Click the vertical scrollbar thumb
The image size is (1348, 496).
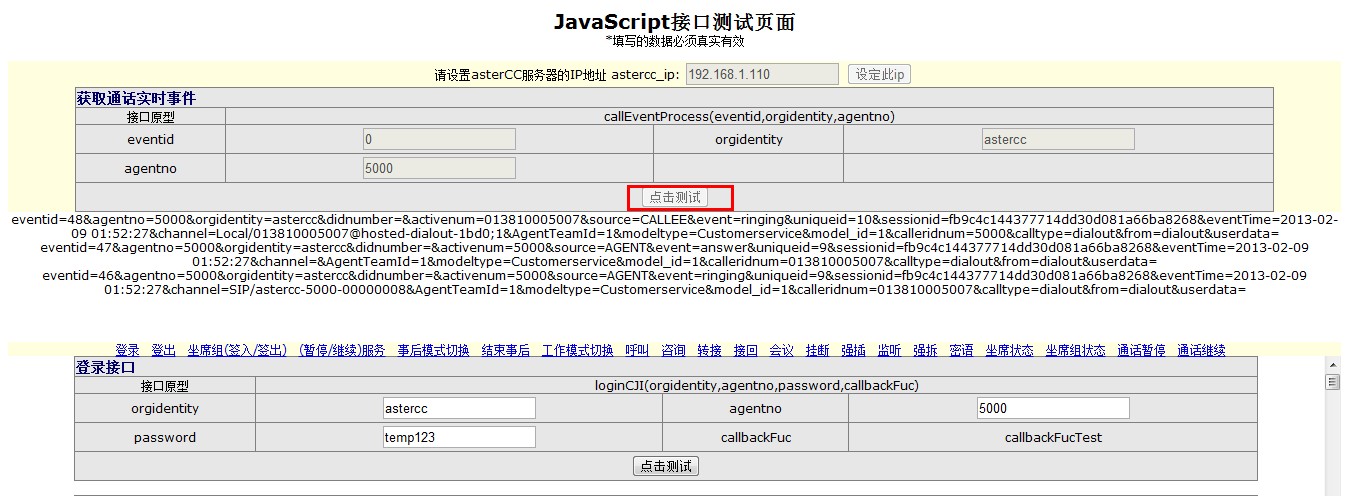[1331, 382]
